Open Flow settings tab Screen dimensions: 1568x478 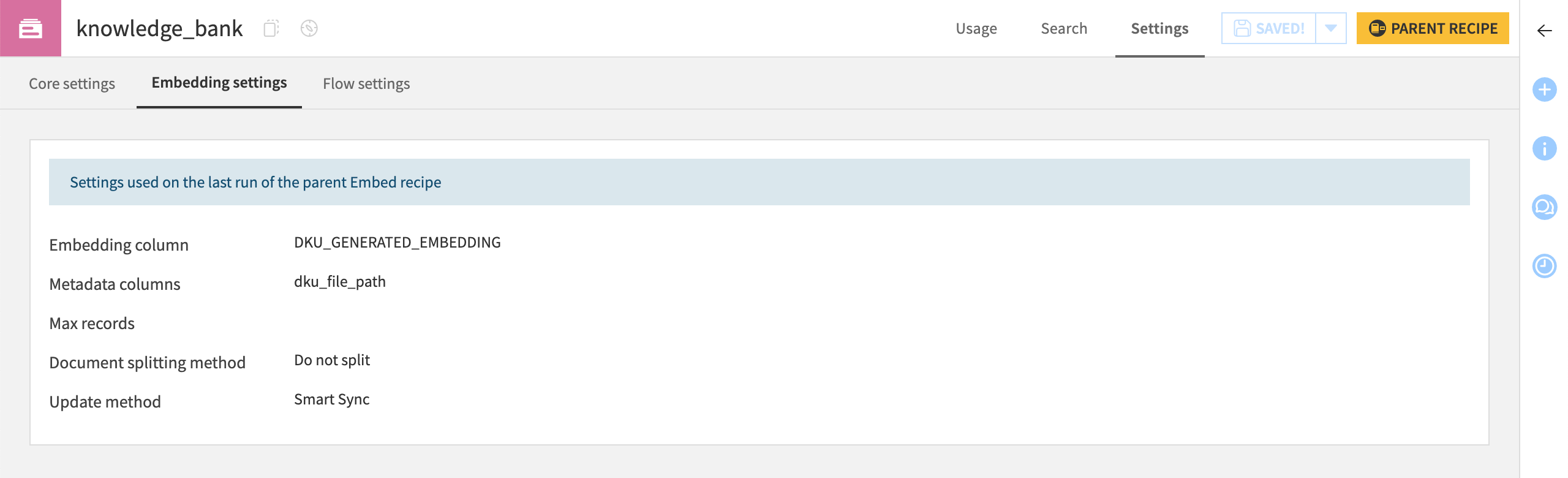pos(367,83)
